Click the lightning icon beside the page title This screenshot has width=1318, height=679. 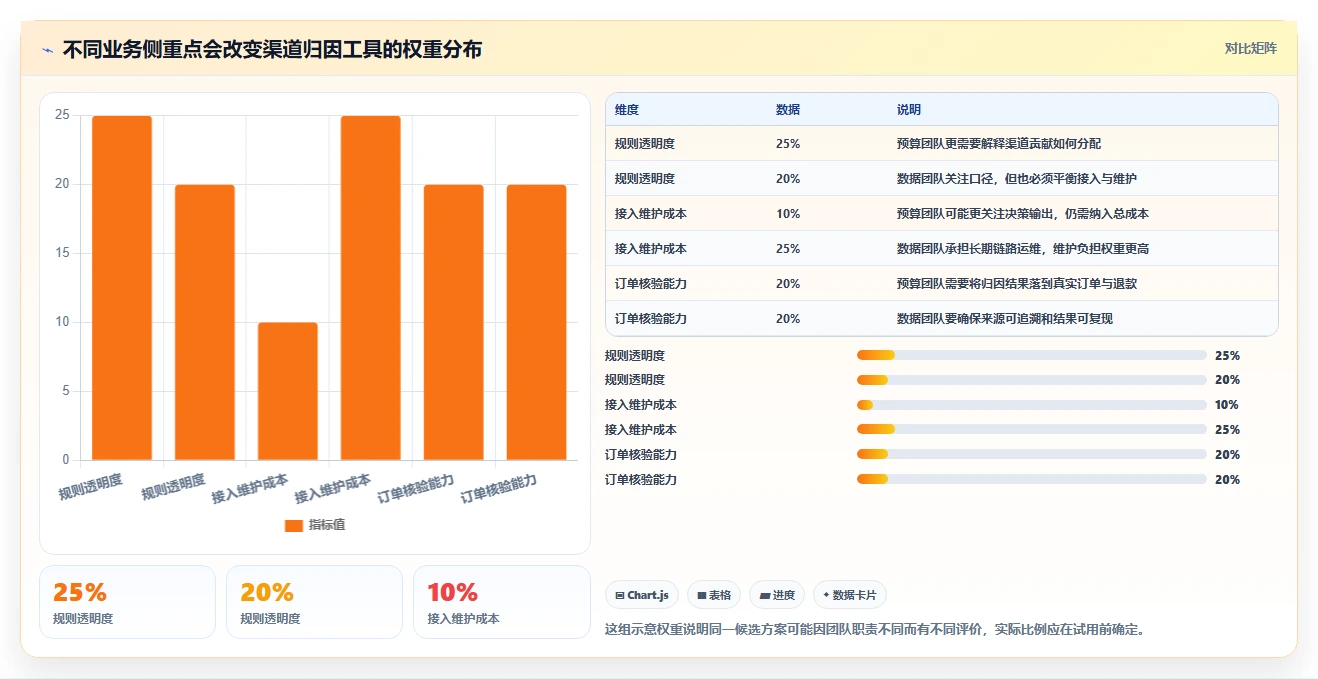(x=47, y=50)
